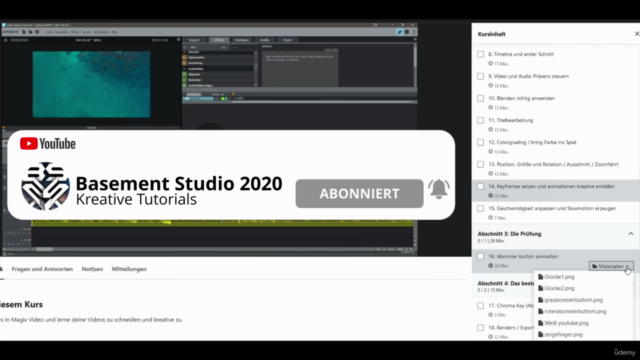Click the preview monitor menu icon beside the timecode
Screen dimensions: 640x360
coord(6,40)
